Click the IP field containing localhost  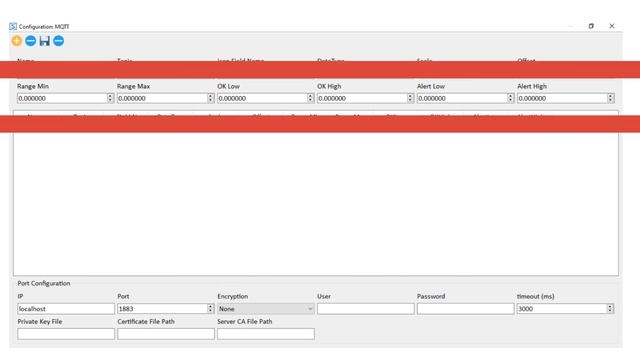pyautogui.click(x=66, y=309)
